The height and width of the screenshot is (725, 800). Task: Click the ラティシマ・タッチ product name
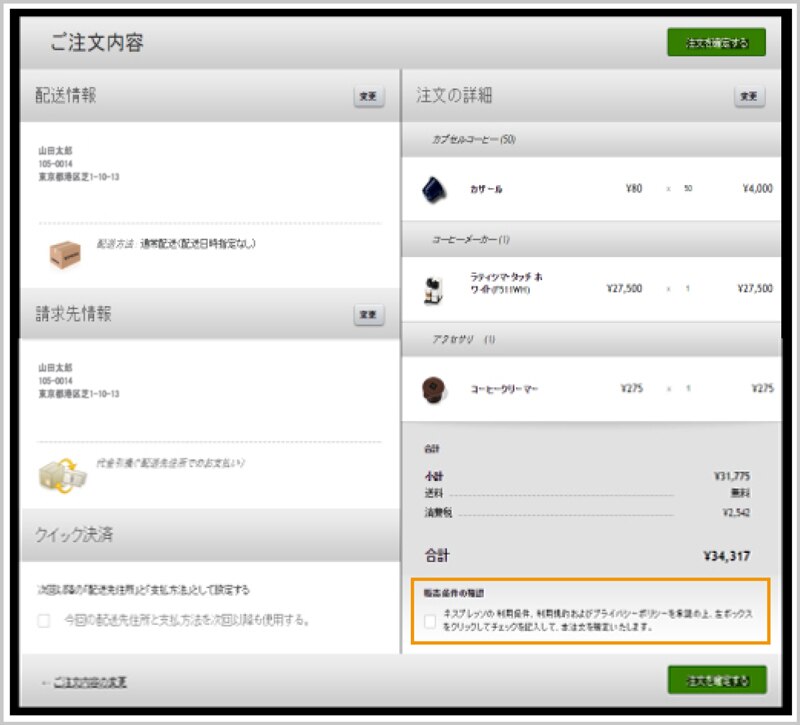point(506,283)
